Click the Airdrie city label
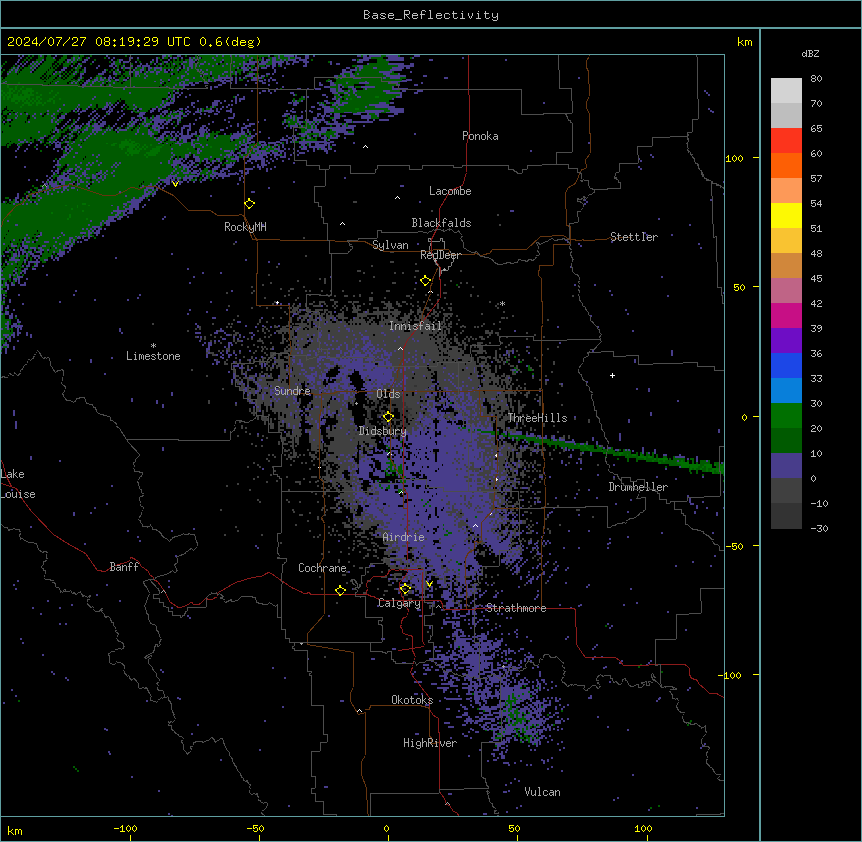This screenshot has height=842, width=862. click(x=404, y=537)
